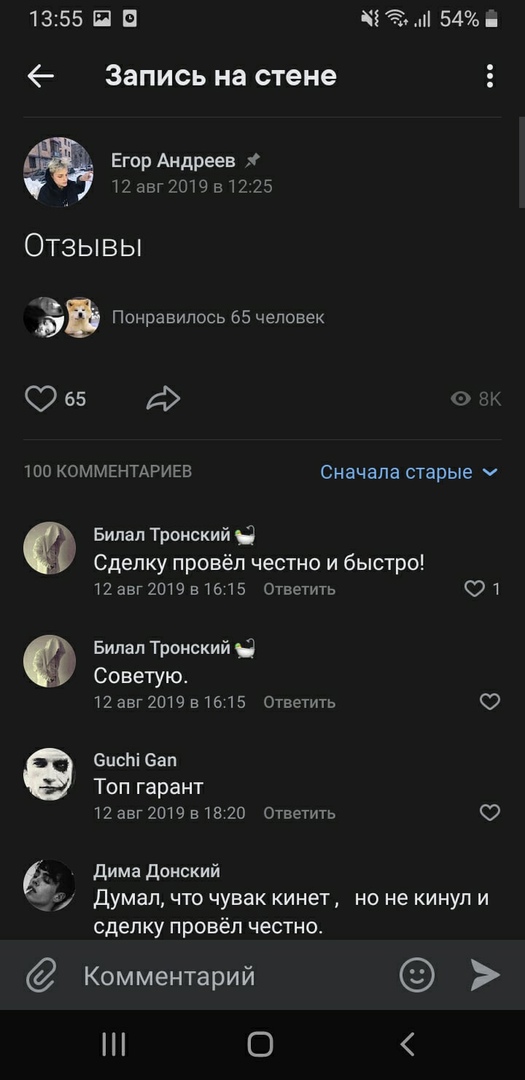This screenshot has height=1080, width=525.
Task: Like the Советую comment
Action: [x=490, y=702]
